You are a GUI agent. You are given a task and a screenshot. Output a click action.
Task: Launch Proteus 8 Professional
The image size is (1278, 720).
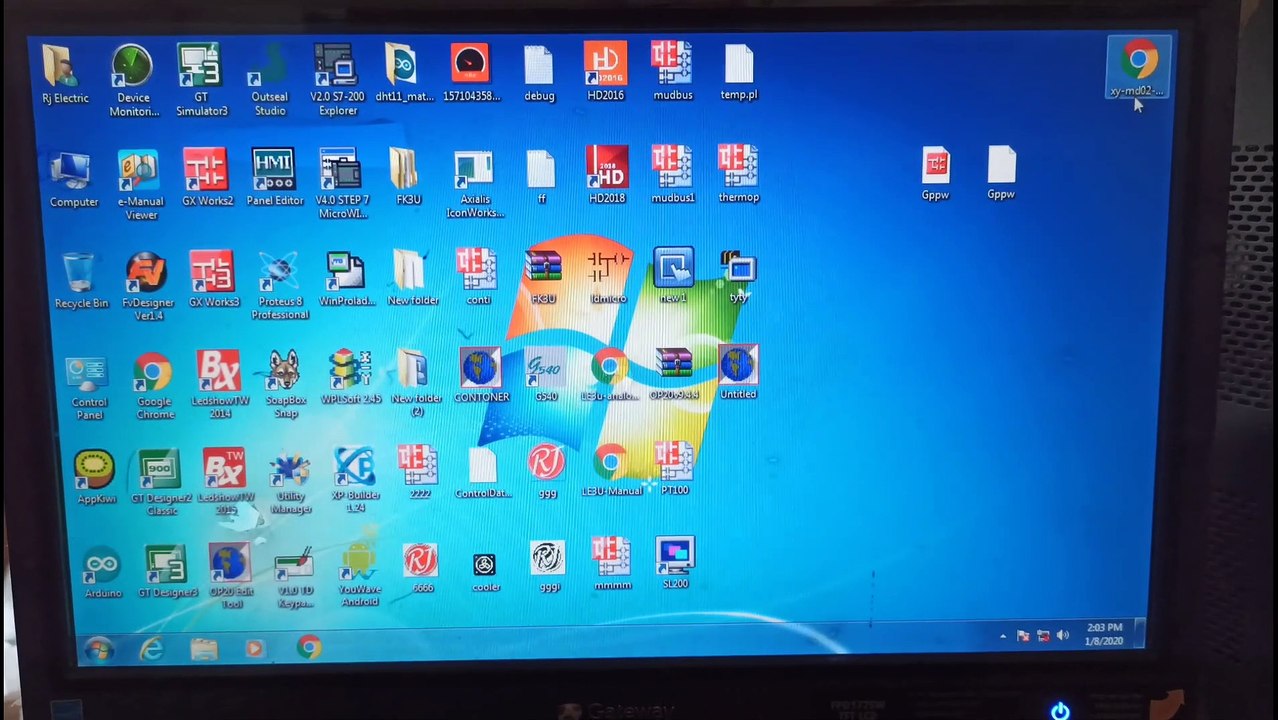pyautogui.click(x=279, y=285)
